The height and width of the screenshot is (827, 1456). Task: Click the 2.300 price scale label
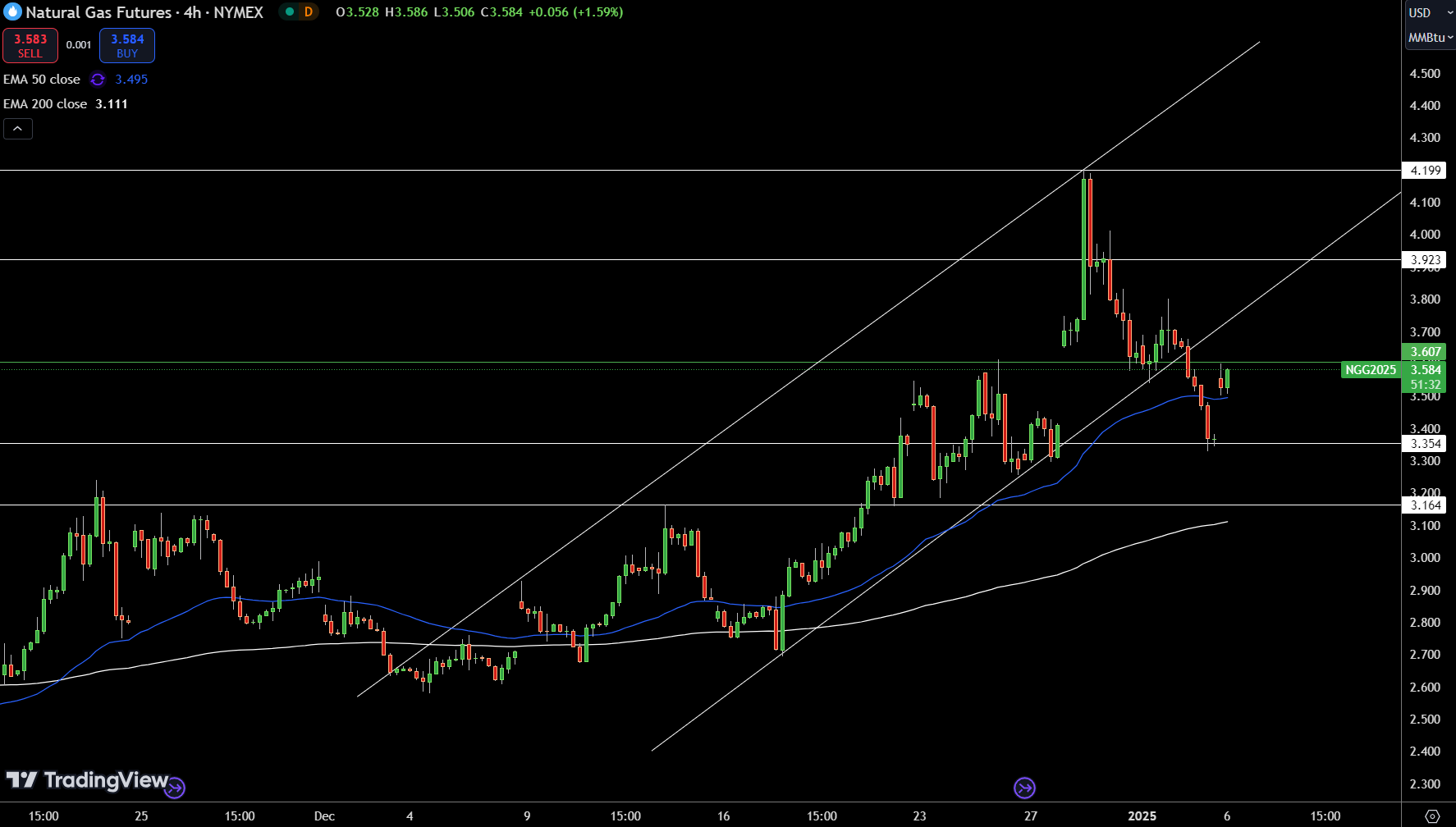tap(1425, 784)
